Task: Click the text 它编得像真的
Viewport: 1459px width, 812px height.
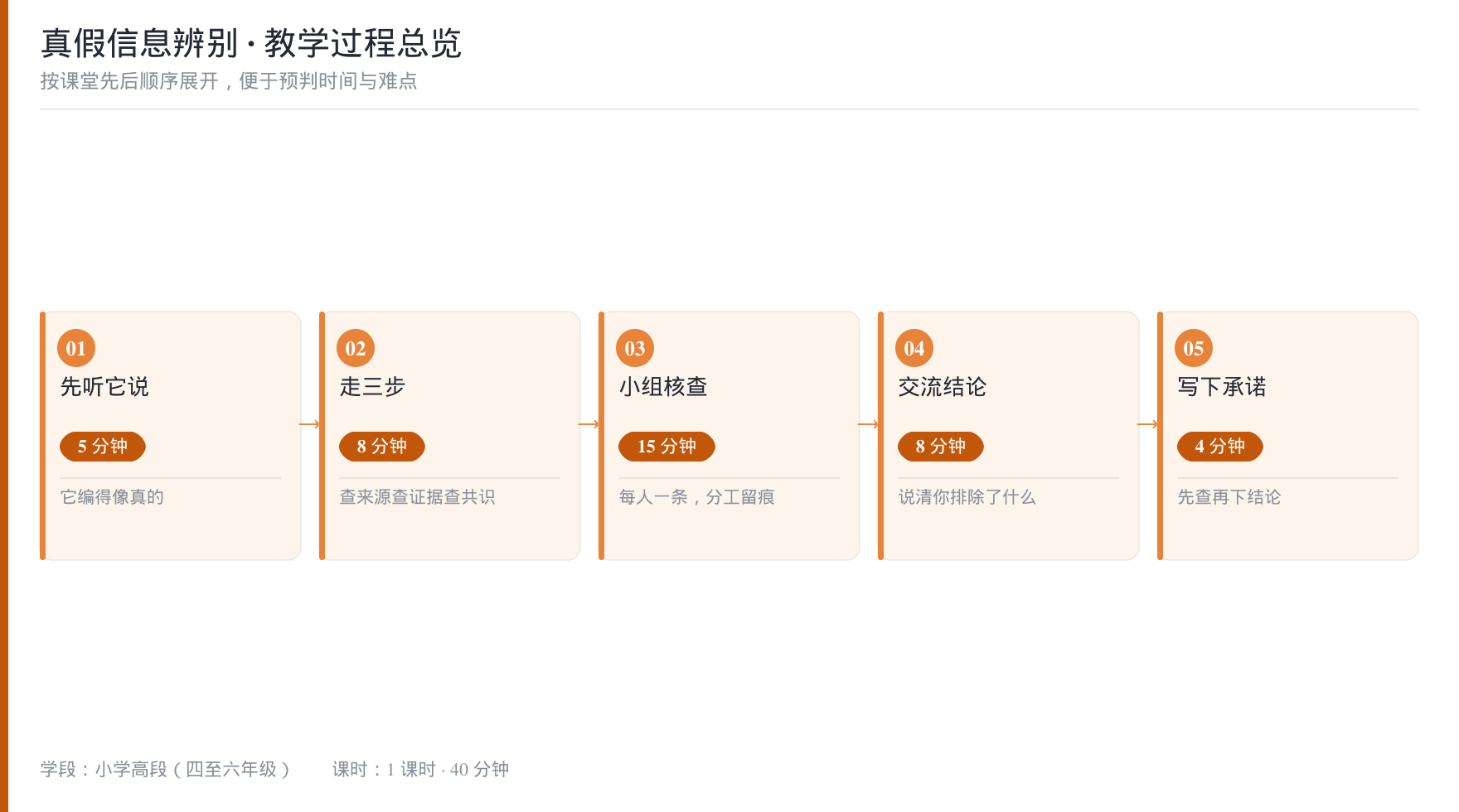Action: pyautogui.click(x=112, y=497)
